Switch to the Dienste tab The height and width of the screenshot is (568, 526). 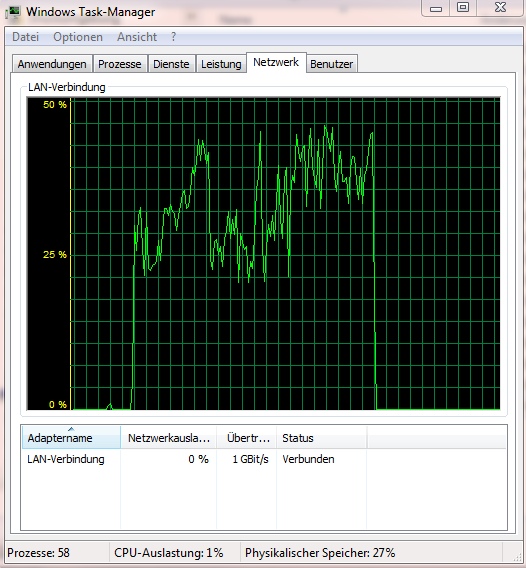point(171,64)
